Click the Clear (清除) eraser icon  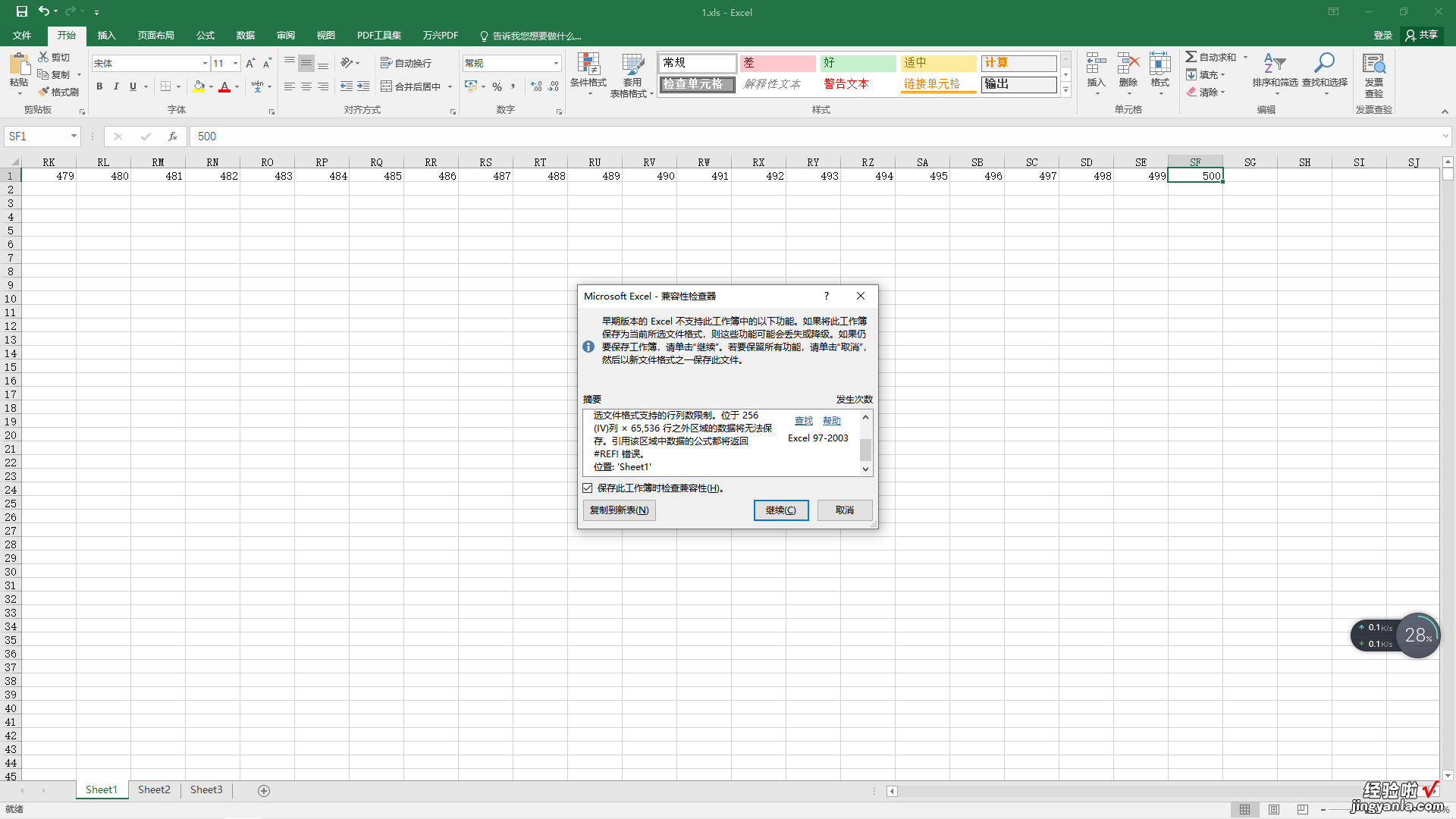1191,92
